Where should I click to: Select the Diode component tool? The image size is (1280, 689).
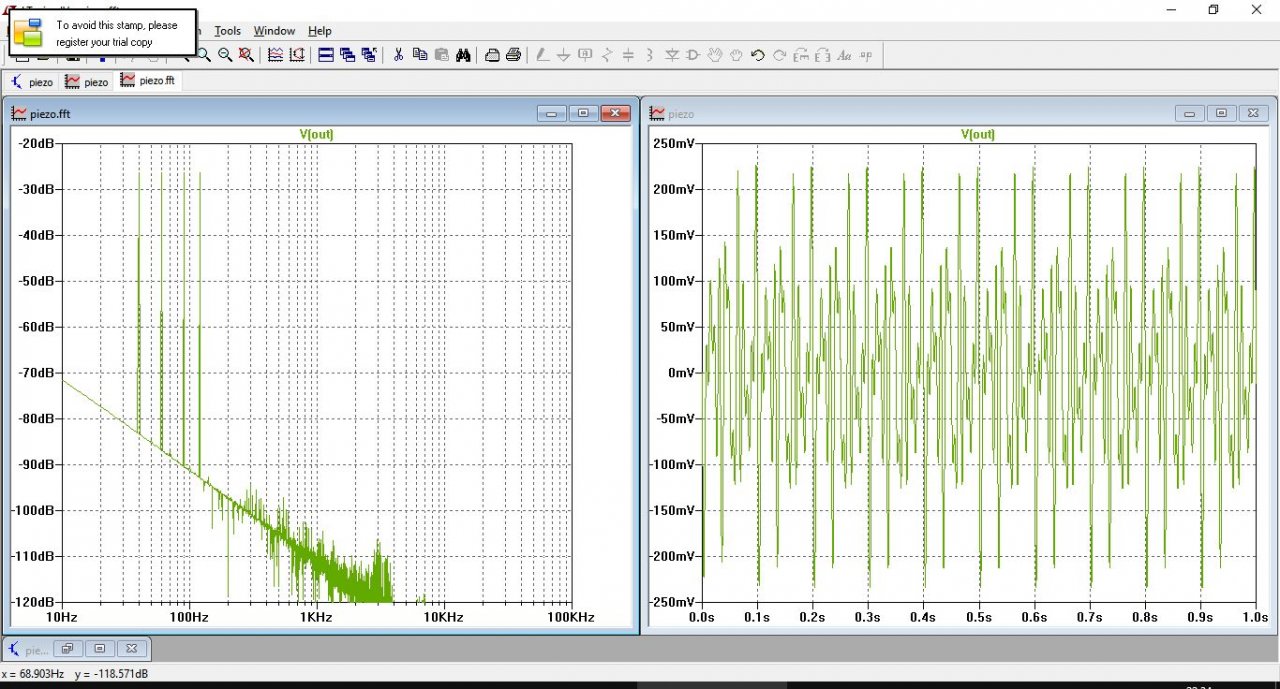[671, 55]
